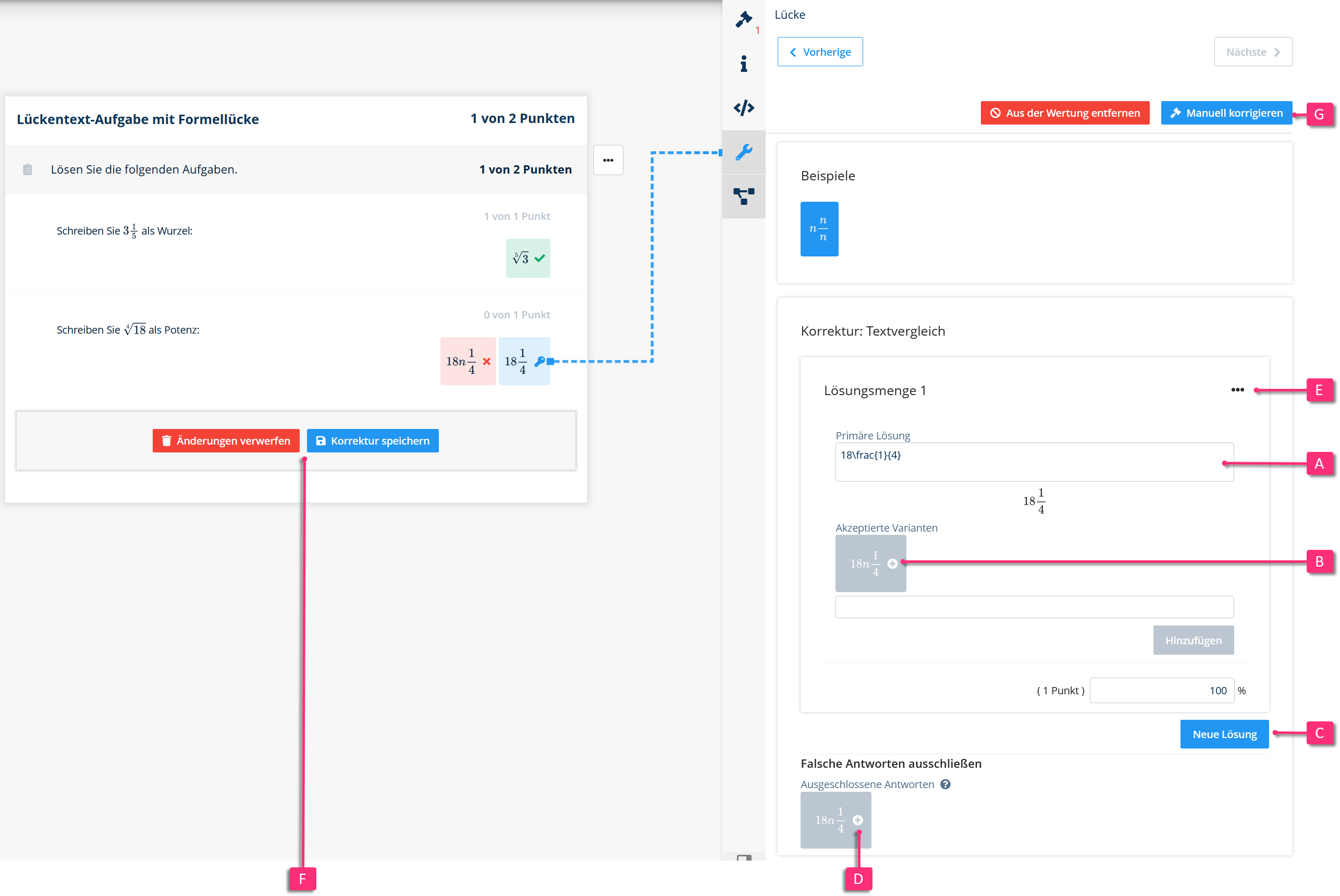This screenshot has height=896, width=1340.
Task: Click the 0 von 1 Punkt label
Action: click(x=517, y=315)
